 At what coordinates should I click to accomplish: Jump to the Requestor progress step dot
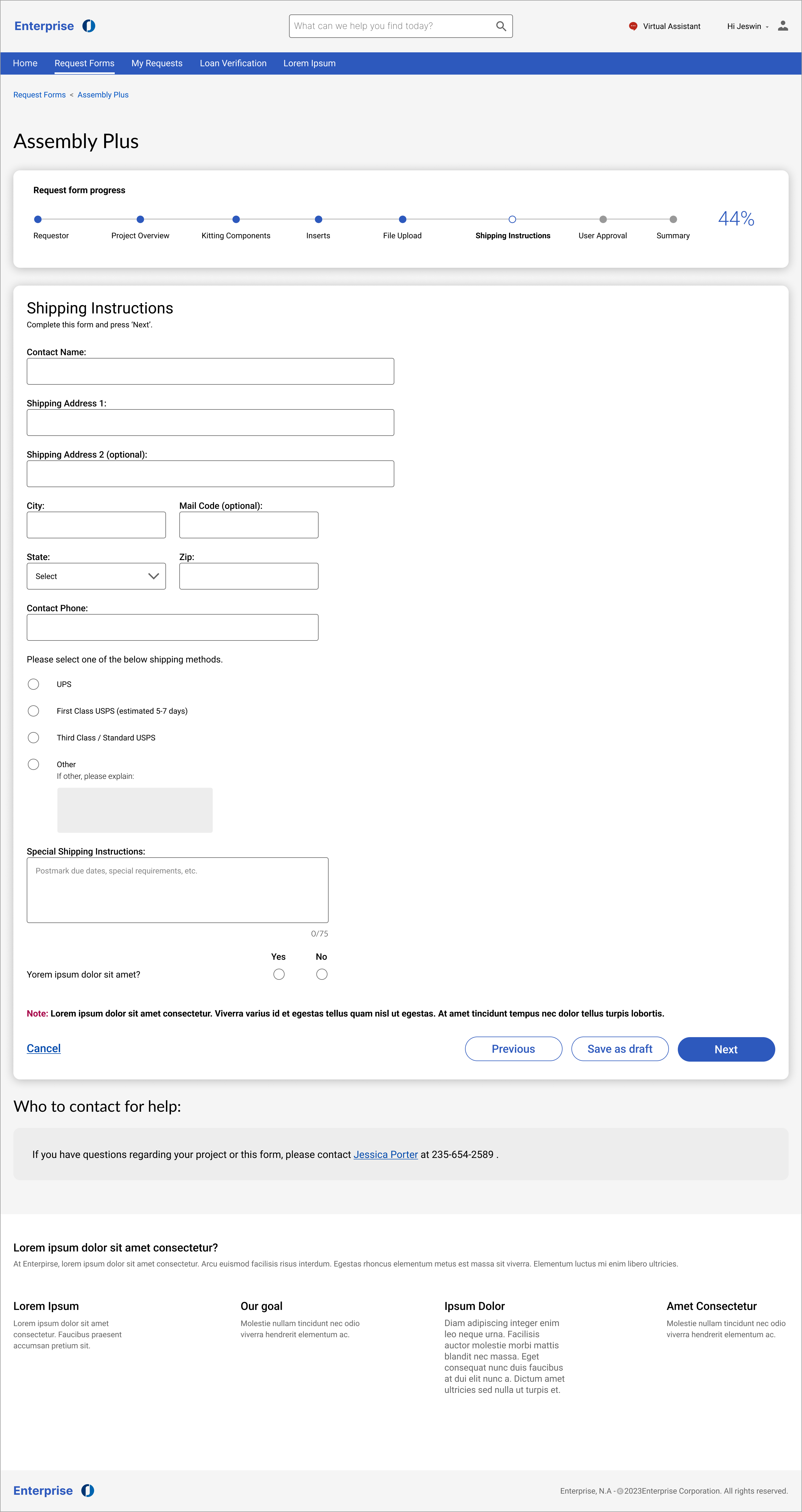click(x=38, y=220)
